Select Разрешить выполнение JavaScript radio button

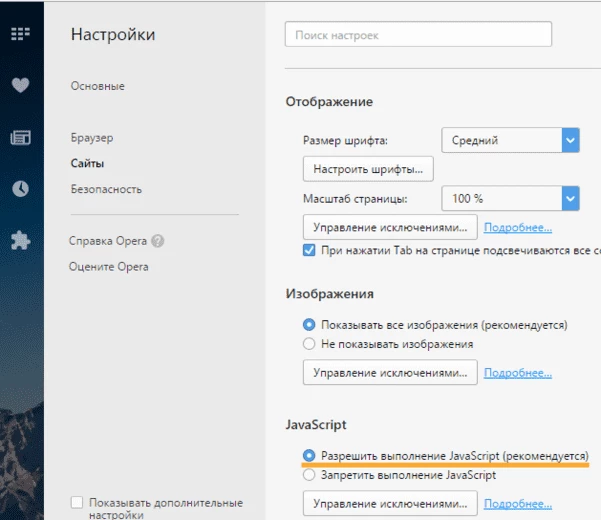tap(309, 455)
